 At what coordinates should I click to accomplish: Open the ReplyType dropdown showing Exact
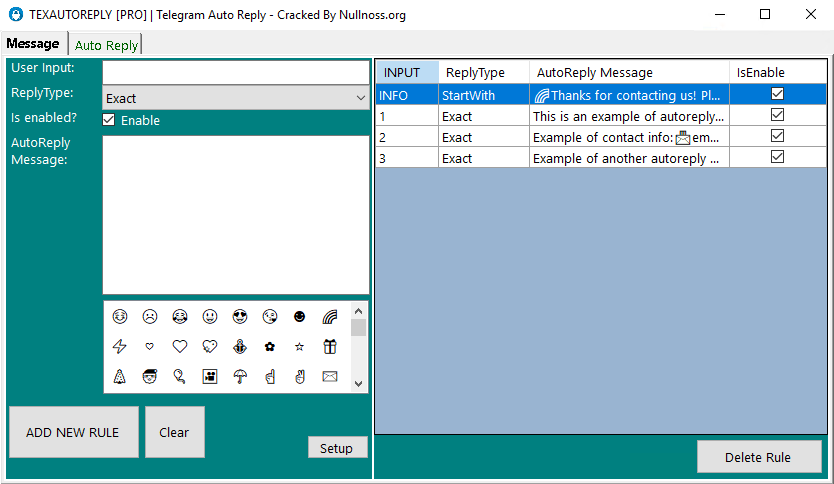point(236,98)
